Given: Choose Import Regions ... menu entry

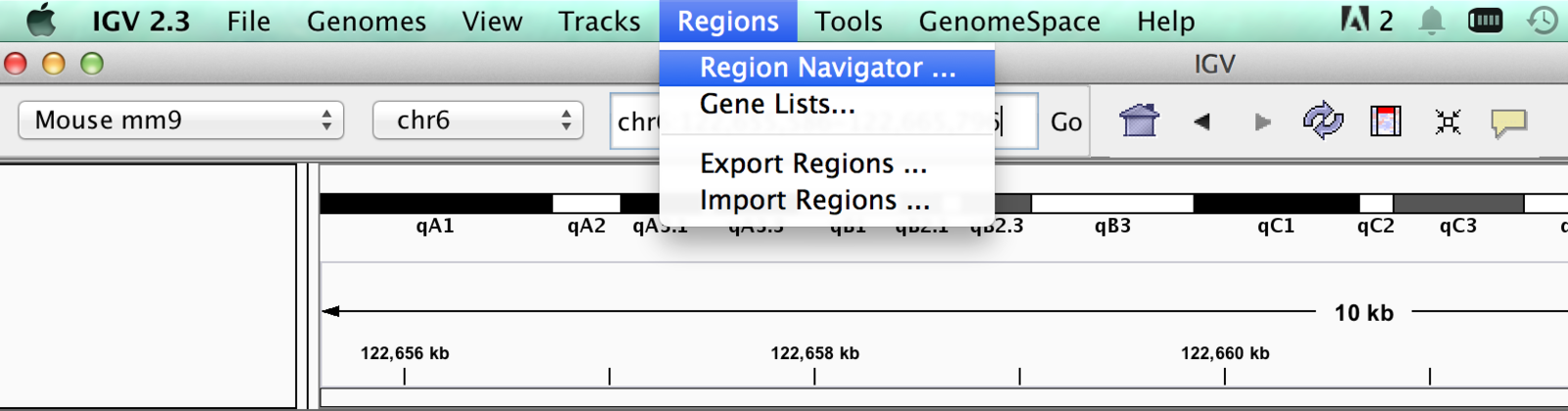Looking at the screenshot, I should click(x=827, y=200).
